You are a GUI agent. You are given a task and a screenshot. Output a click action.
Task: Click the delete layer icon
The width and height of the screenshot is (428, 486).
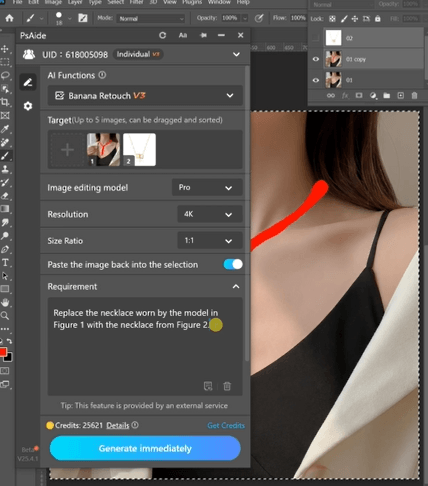click(x=414, y=96)
